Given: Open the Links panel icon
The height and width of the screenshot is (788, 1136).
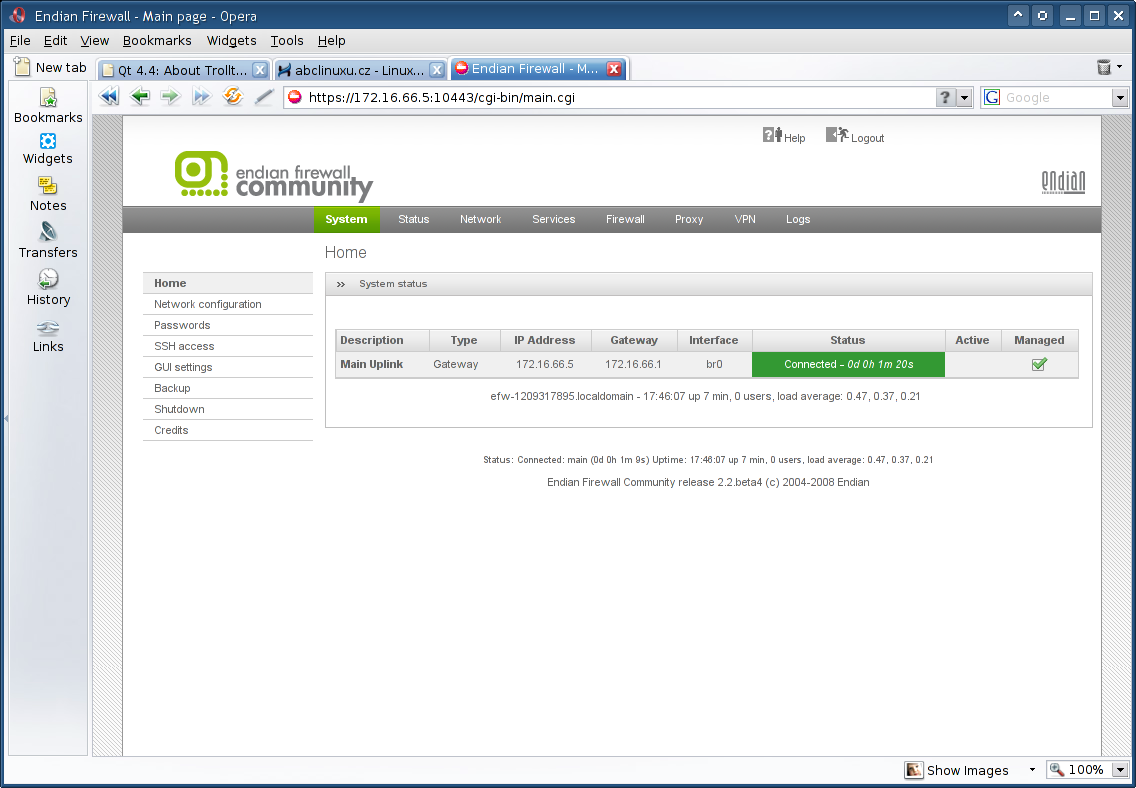Looking at the screenshot, I should point(48,328).
